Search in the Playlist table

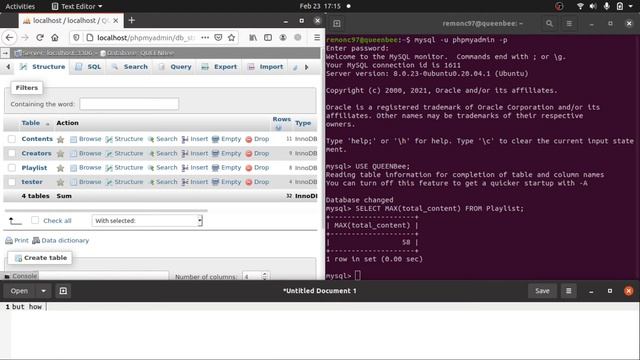(162, 168)
